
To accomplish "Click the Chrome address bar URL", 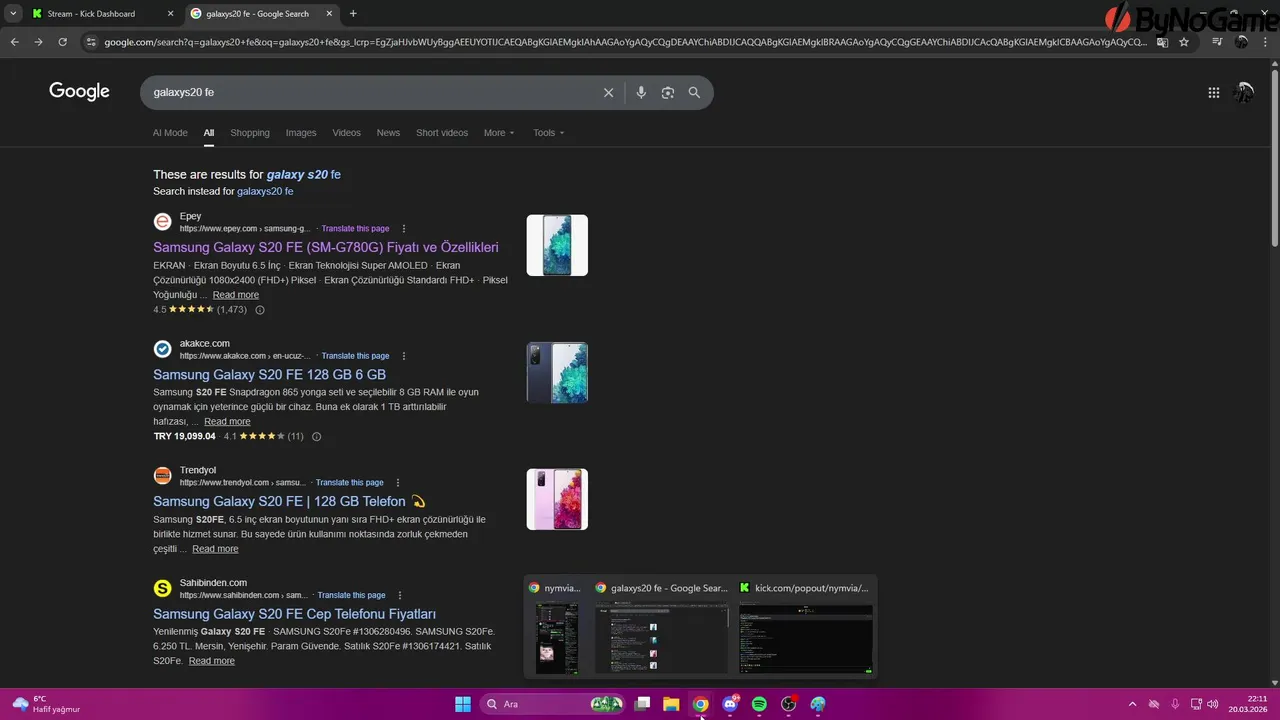I will pos(625,42).
